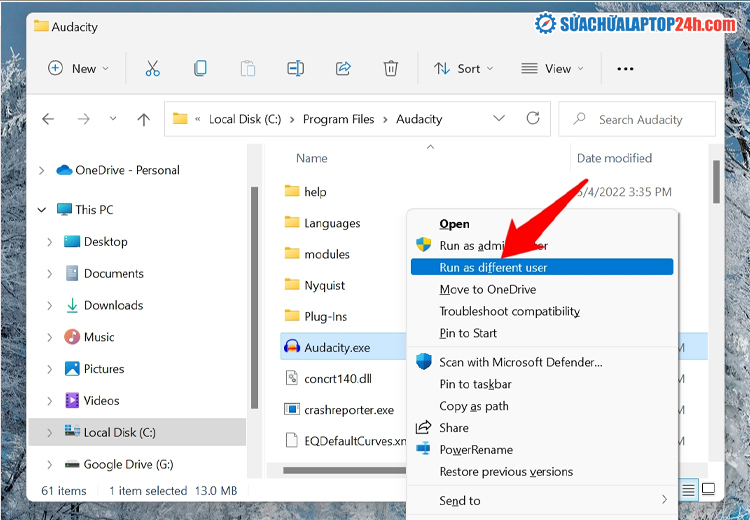Expand the OneDrive - Personal tree node

pyautogui.click(x=41, y=170)
